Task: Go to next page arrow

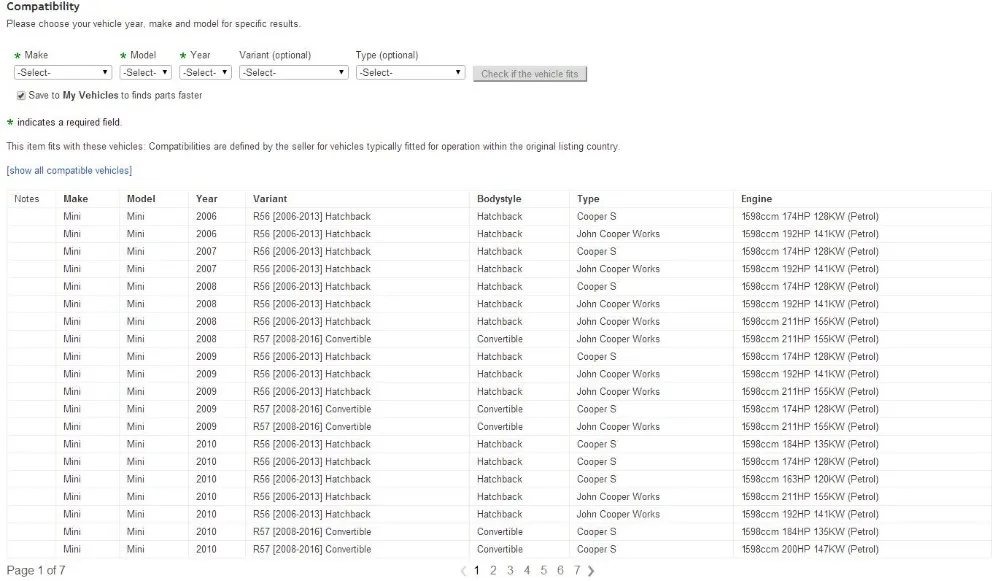Action: [x=591, y=571]
